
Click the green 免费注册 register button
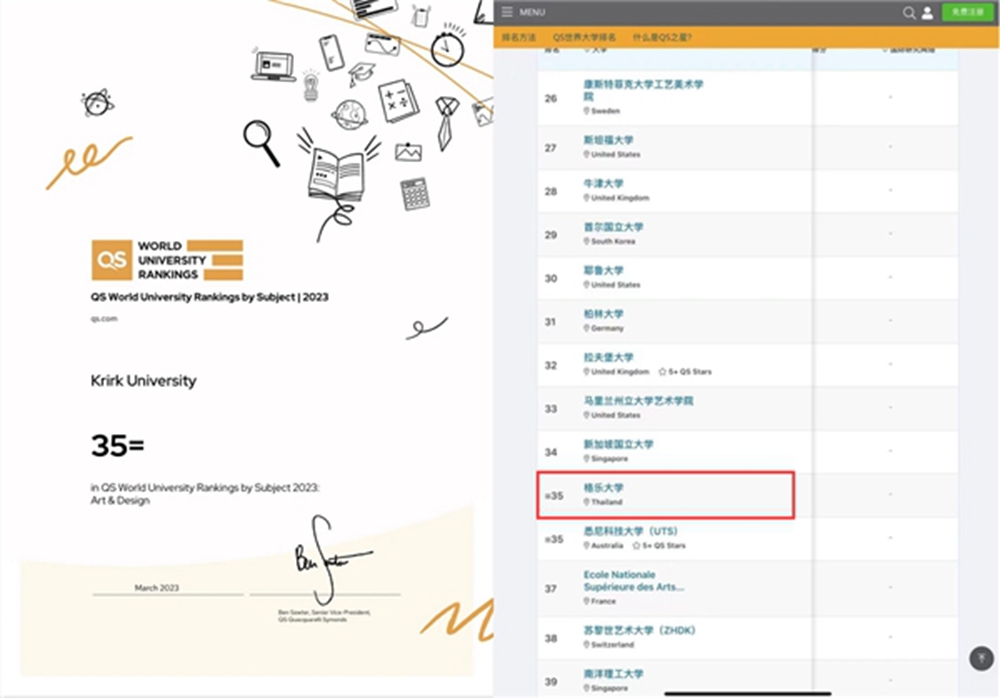click(x=967, y=13)
